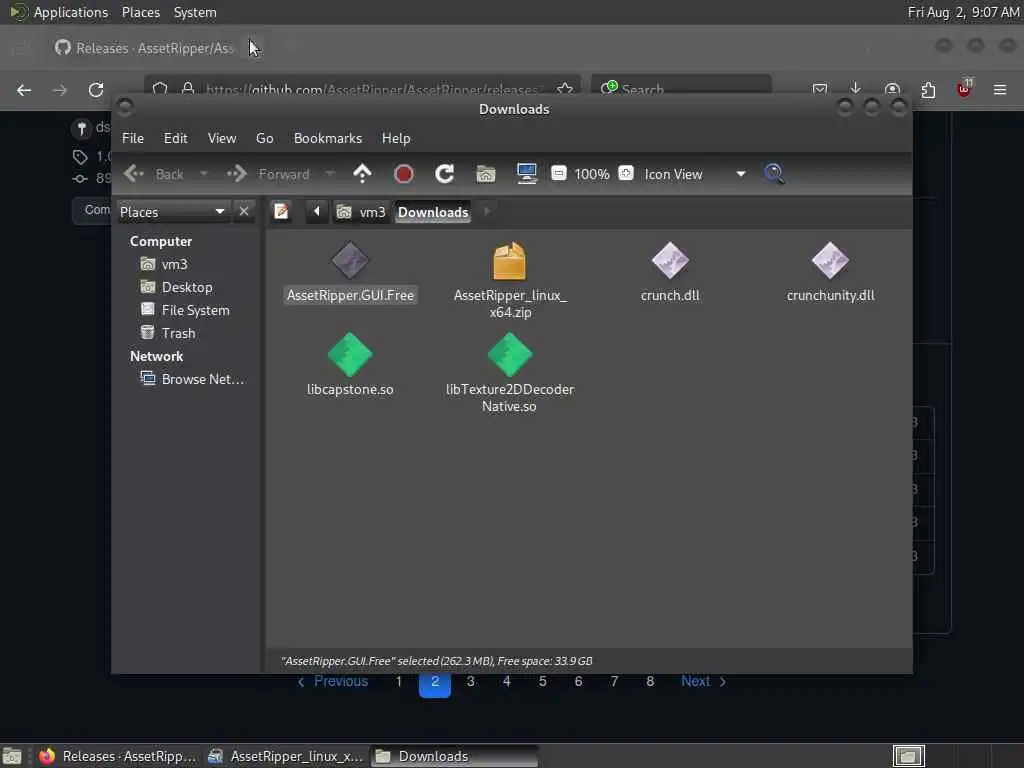The width and height of the screenshot is (1024, 768).
Task: Open the uBlock extension icon
Action: pos(964,89)
